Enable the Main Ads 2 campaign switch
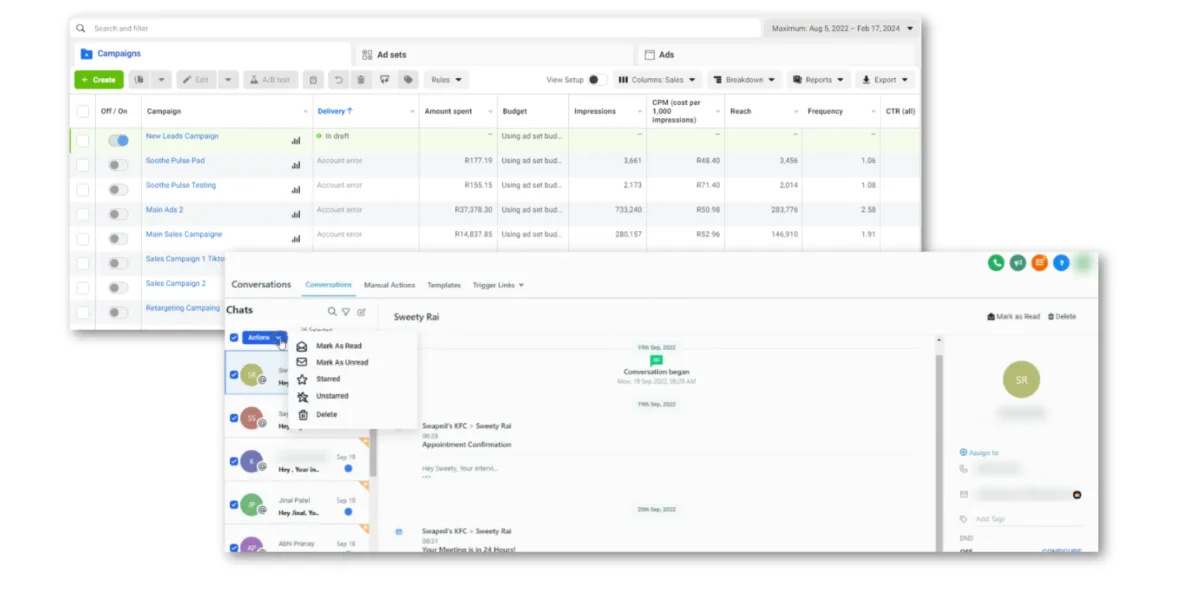The image size is (1200, 605). point(118,214)
